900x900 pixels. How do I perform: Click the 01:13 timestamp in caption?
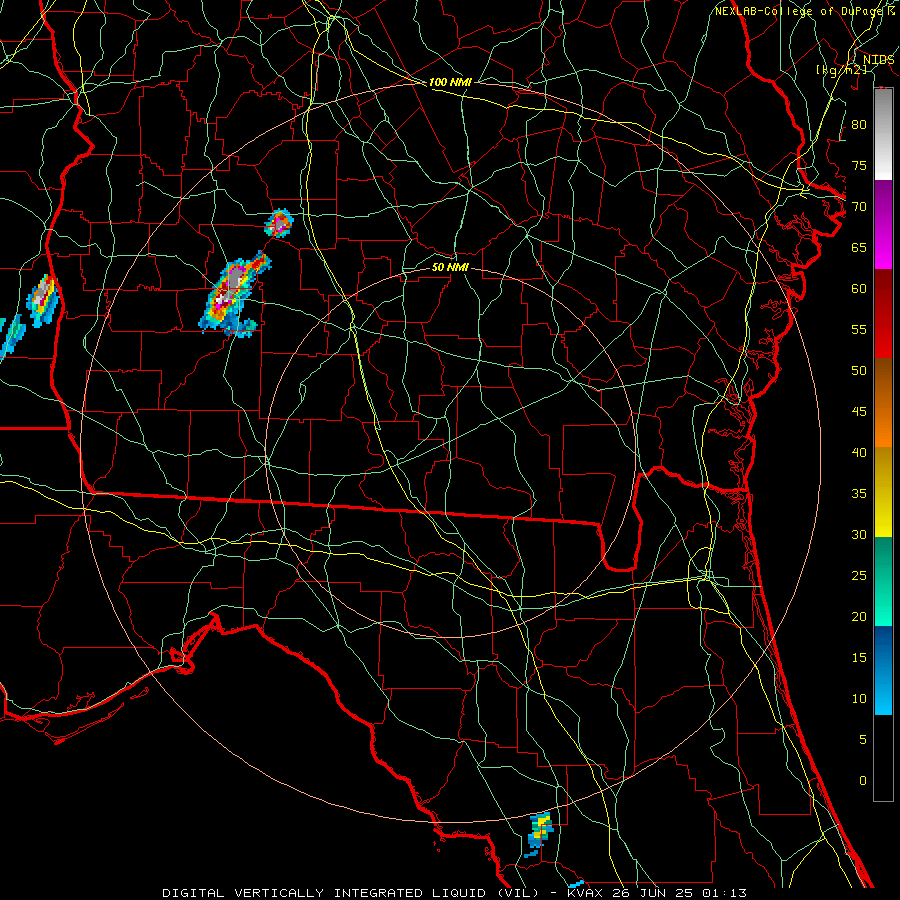click(726, 893)
